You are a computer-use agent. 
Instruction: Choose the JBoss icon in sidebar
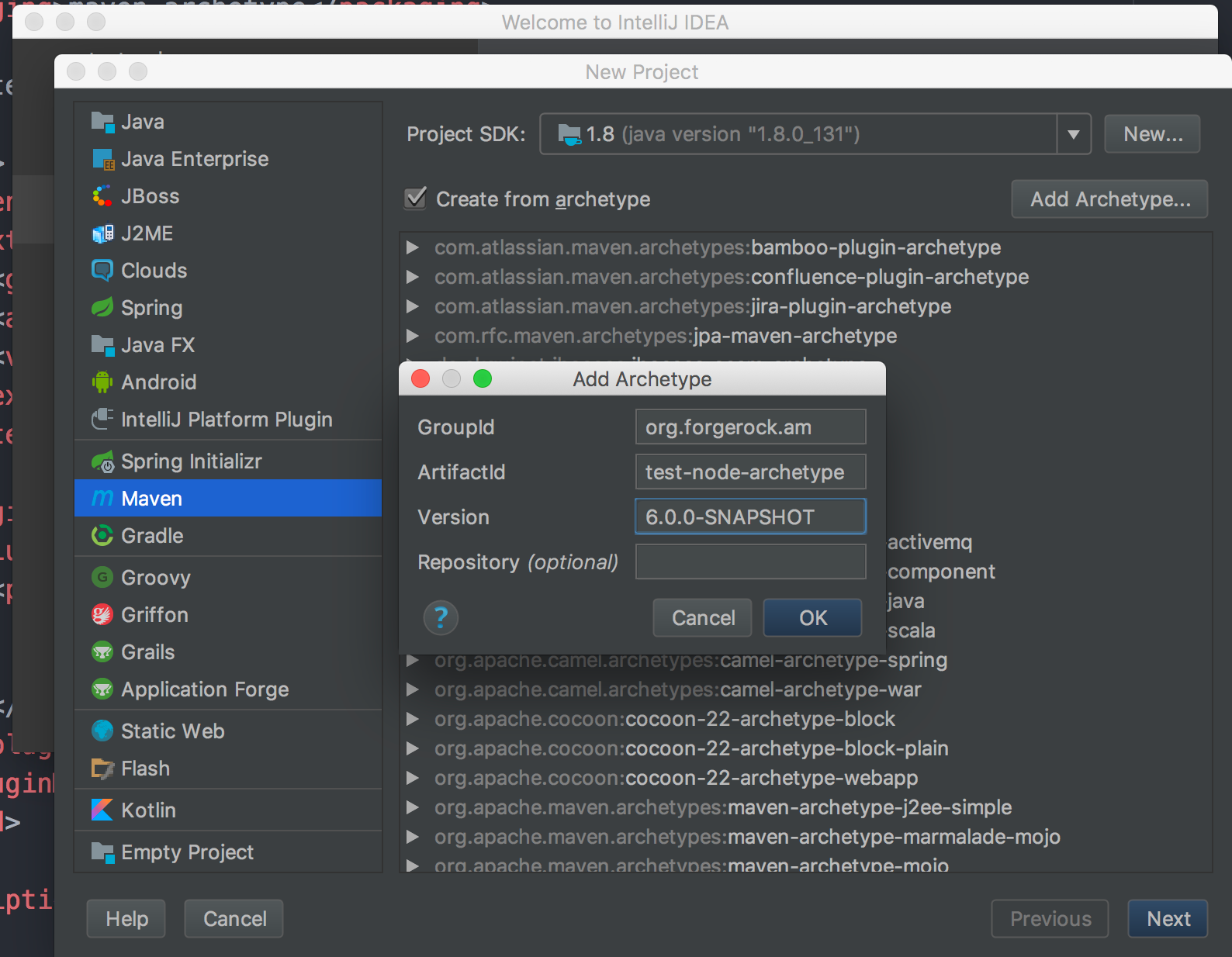tap(102, 196)
